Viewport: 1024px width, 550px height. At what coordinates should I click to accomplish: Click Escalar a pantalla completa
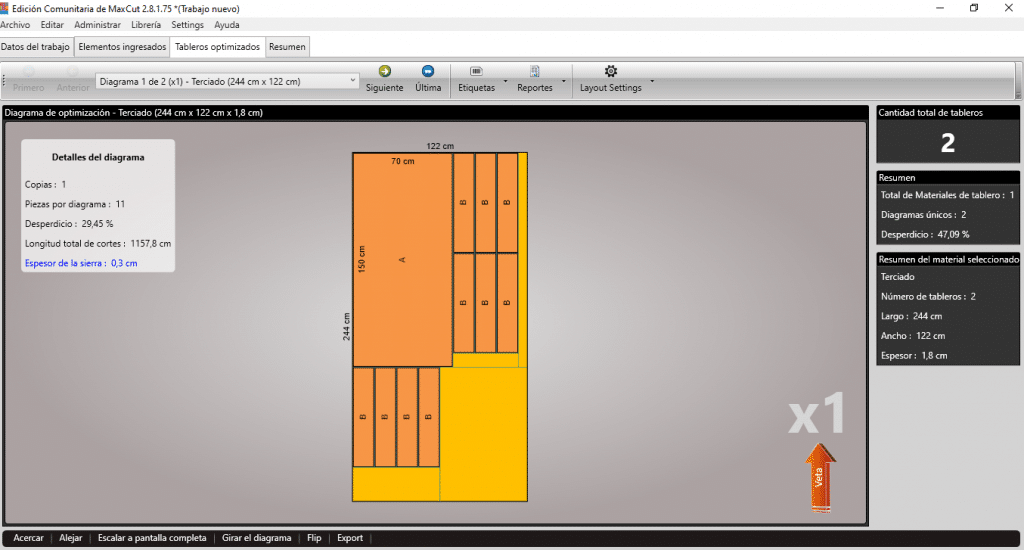pos(152,538)
